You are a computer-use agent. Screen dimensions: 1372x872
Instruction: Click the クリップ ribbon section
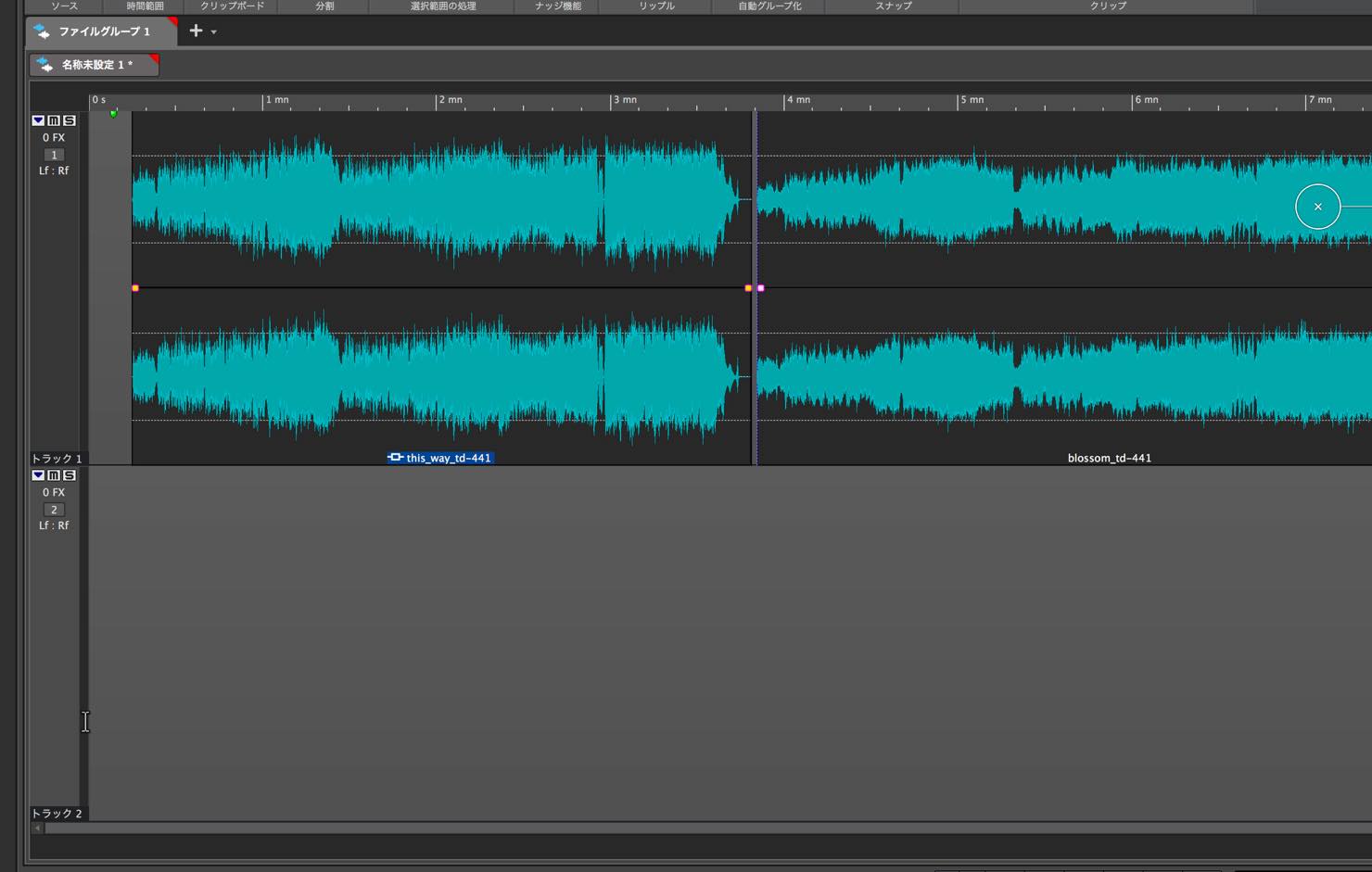coord(1108,6)
